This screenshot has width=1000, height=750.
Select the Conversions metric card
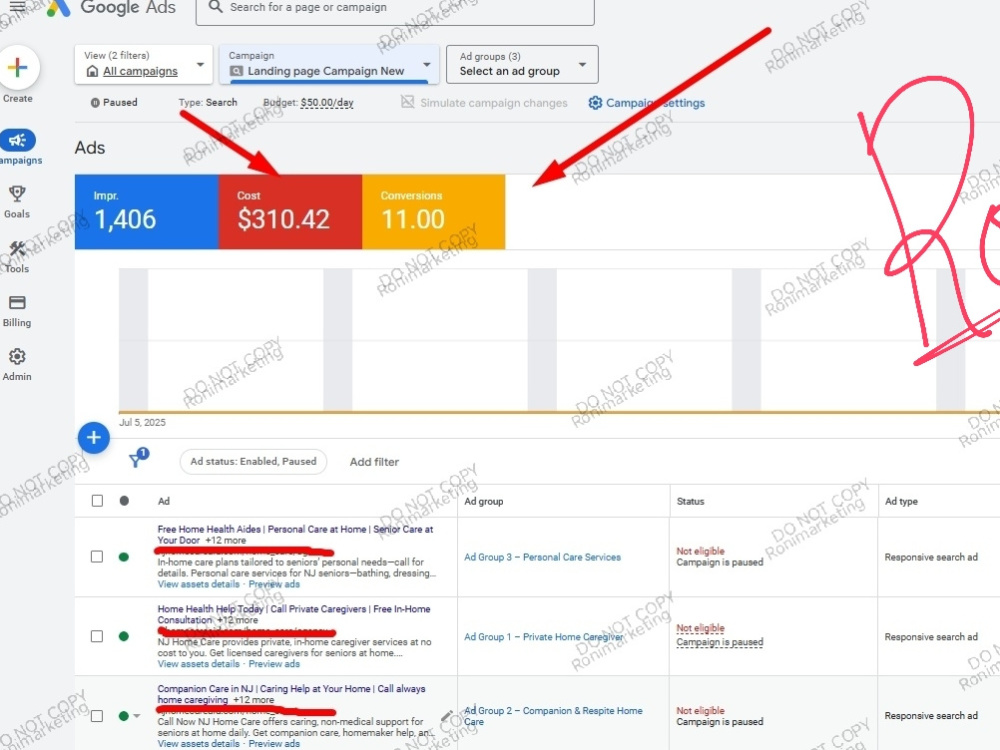pos(434,212)
